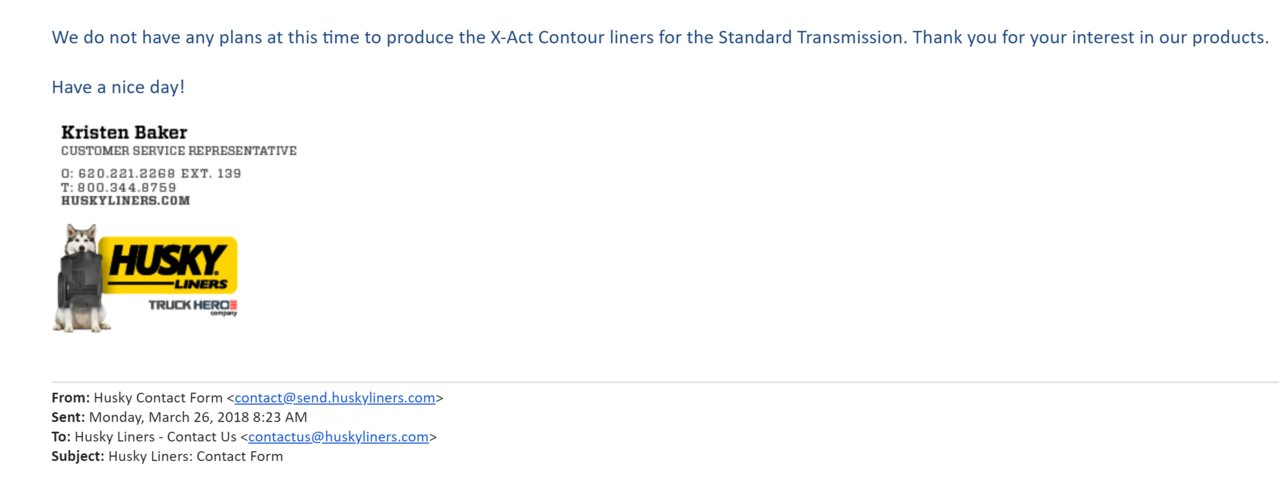Click the Husky Liners logo image
The height and width of the screenshot is (481, 1279).
tap(145, 277)
